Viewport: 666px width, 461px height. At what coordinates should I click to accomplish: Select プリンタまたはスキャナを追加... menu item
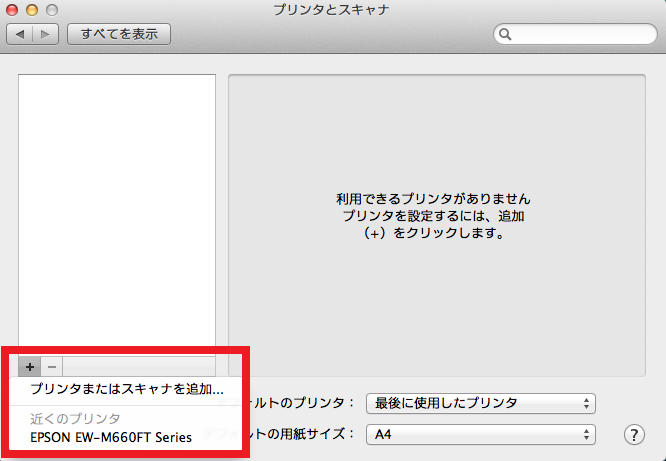(x=127, y=388)
